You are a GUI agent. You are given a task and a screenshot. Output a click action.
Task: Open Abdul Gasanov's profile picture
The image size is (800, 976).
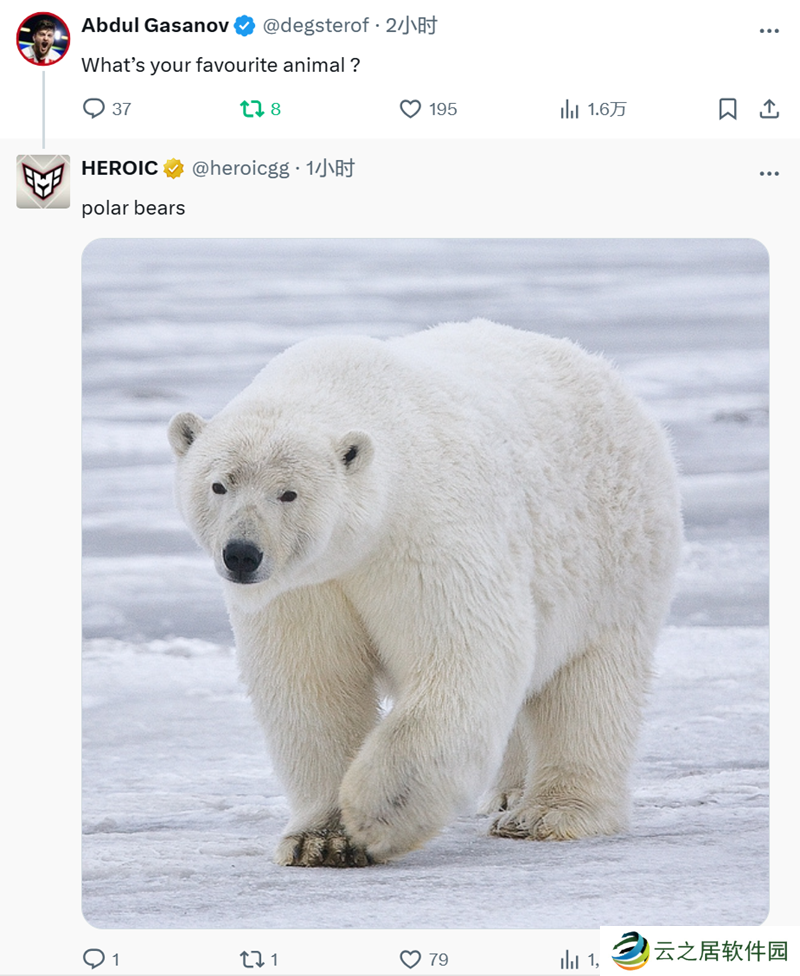click(43, 39)
